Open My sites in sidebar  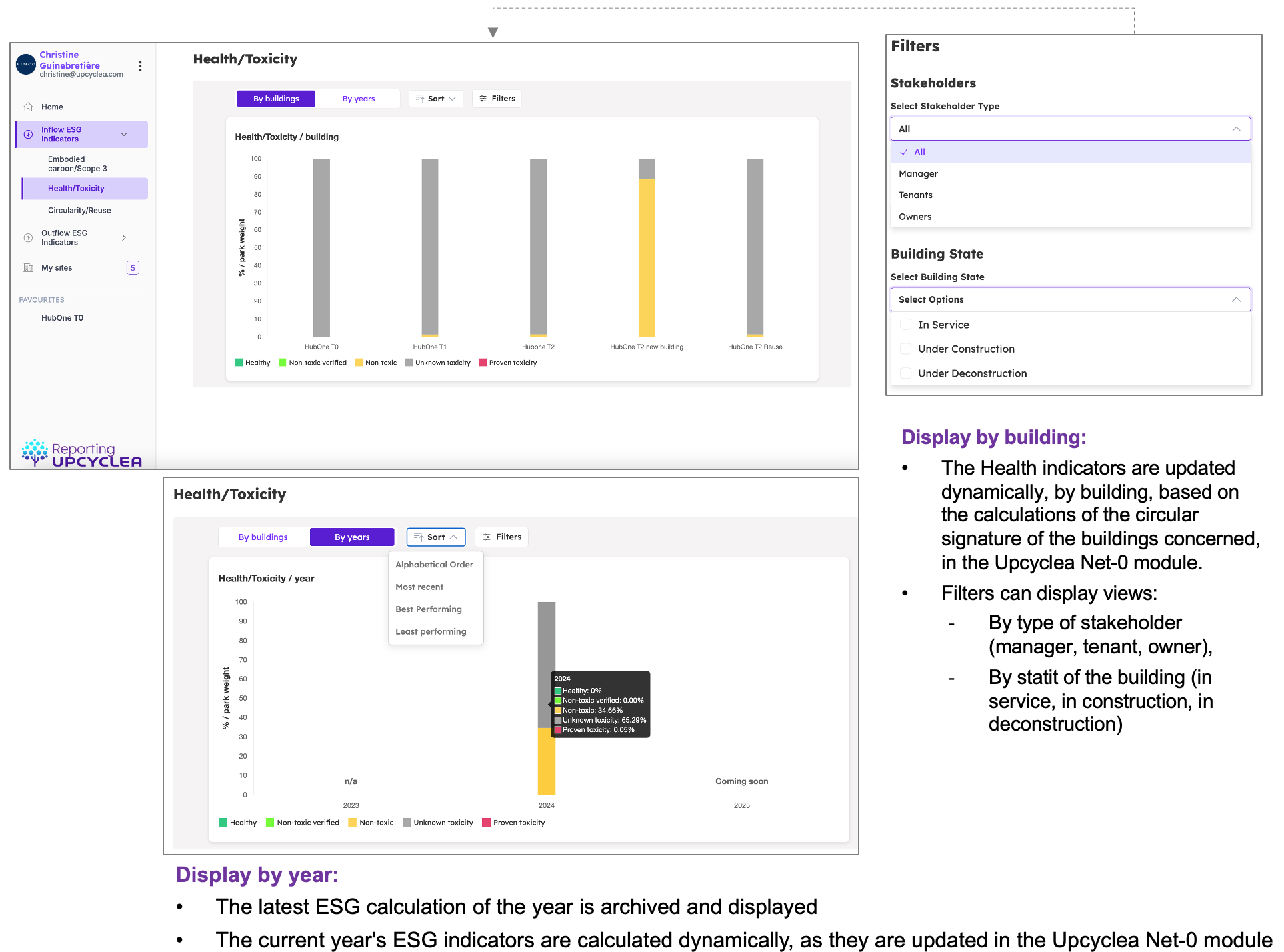coord(57,268)
